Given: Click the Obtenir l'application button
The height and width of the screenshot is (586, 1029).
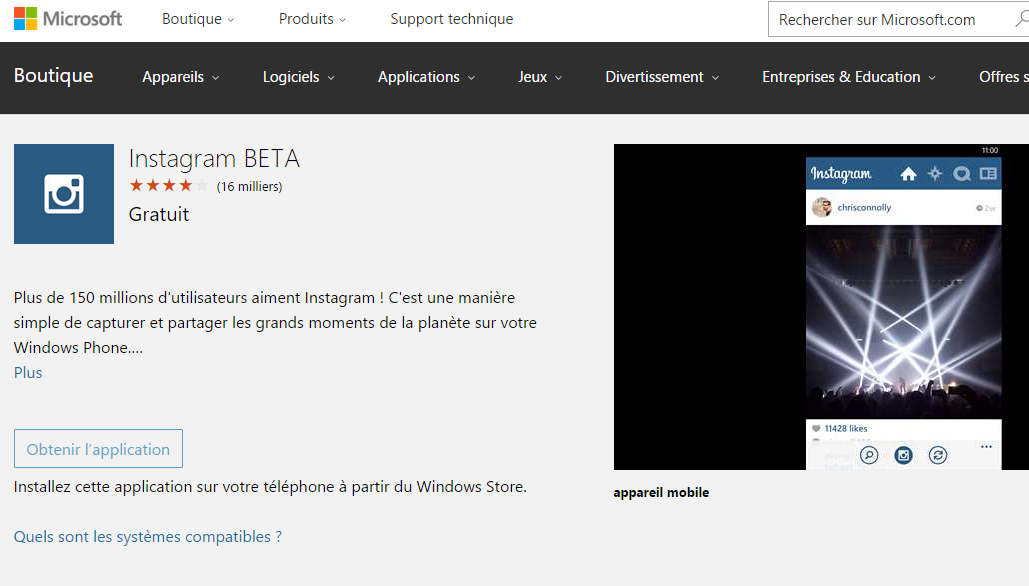Looking at the screenshot, I should 98,449.
